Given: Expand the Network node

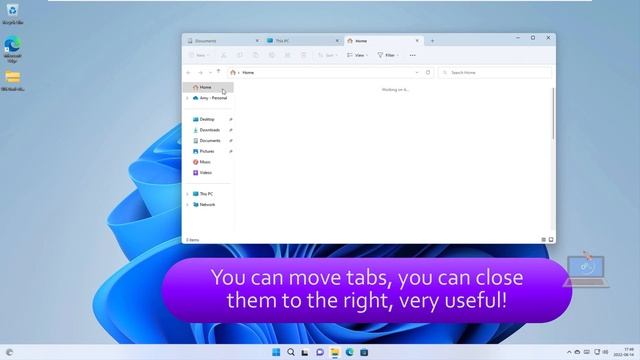Looking at the screenshot, I should (x=187, y=204).
